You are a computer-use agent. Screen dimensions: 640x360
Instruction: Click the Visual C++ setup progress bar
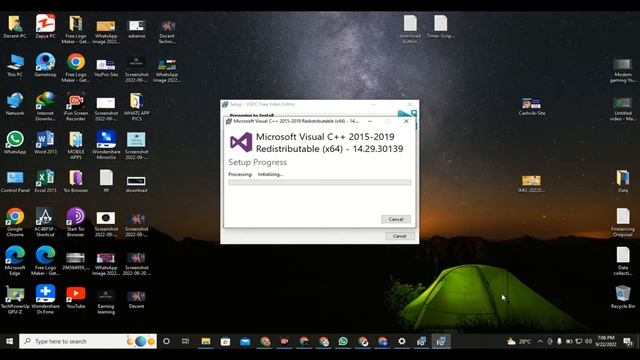pyautogui.click(x=320, y=182)
